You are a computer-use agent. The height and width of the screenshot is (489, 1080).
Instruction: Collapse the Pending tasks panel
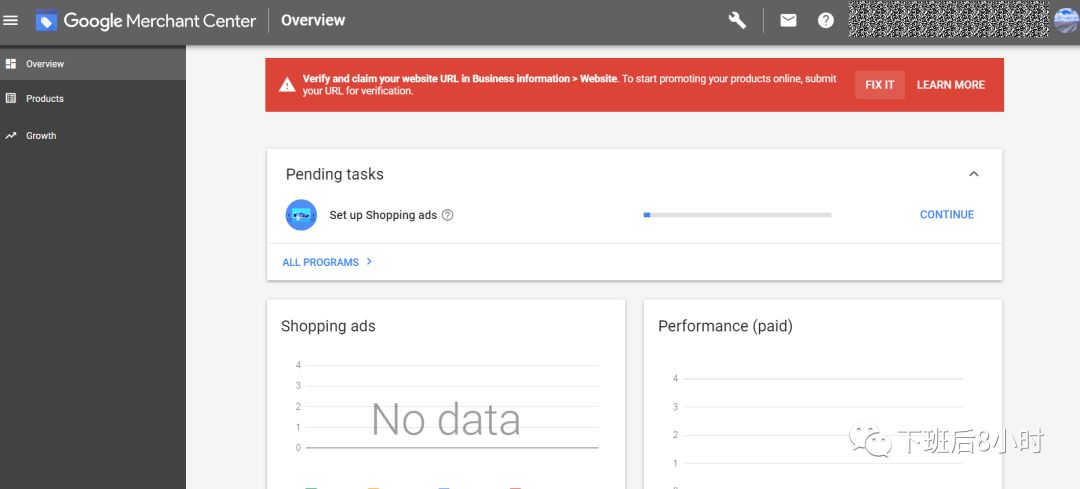[x=973, y=174]
